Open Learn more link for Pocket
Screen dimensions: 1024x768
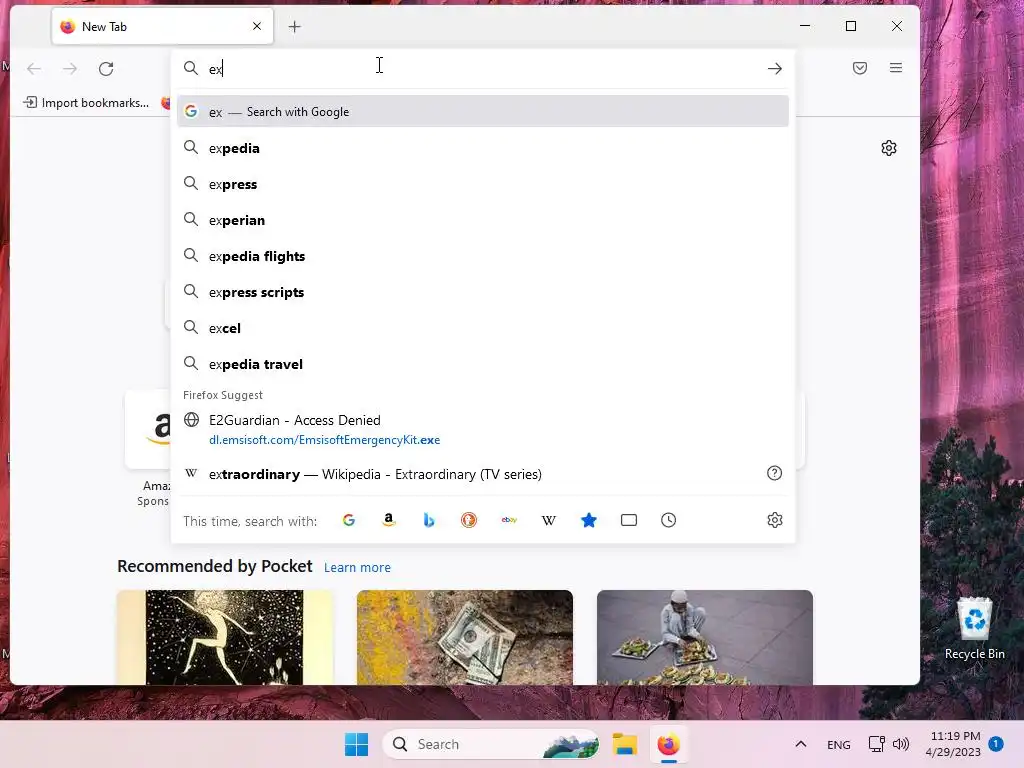[357, 568]
